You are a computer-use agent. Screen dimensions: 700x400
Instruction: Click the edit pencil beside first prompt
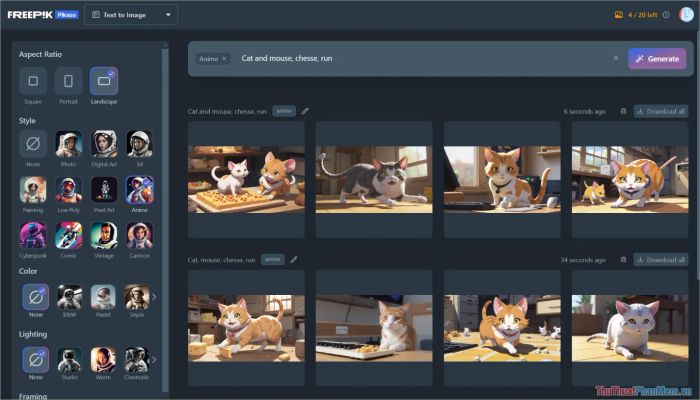click(x=306, y=111)
